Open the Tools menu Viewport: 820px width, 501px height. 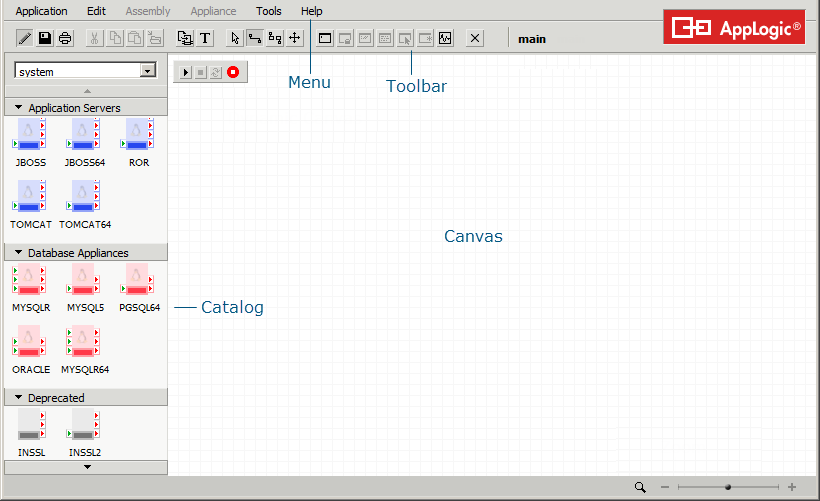(x=269, y=11)
